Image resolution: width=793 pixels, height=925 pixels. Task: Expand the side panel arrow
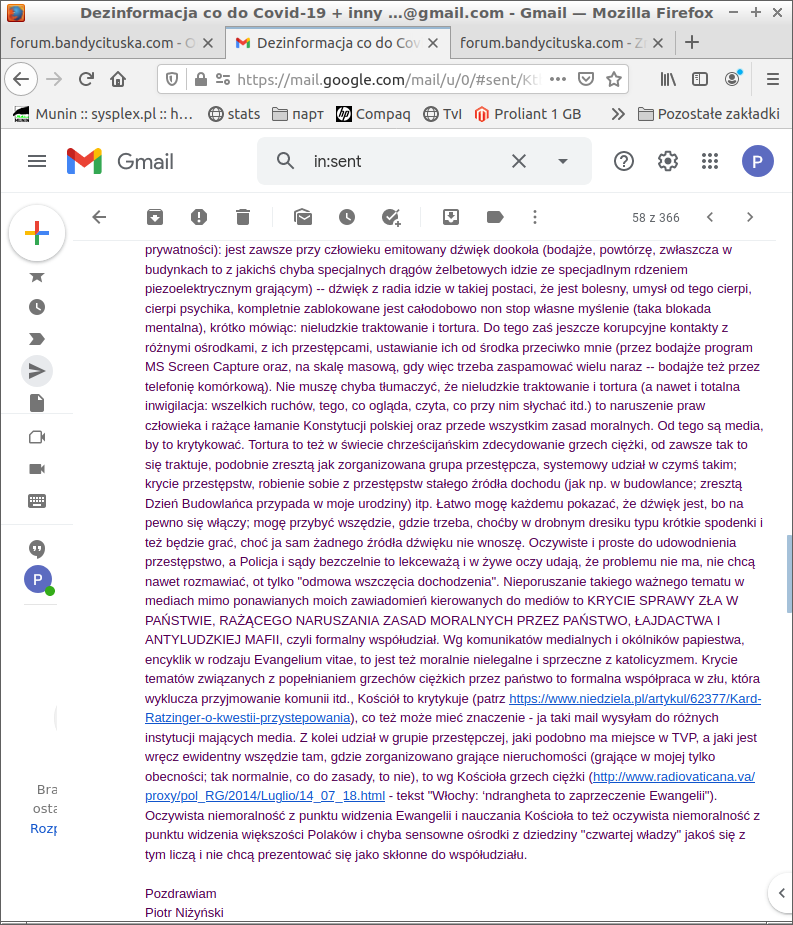click(782, 893)
